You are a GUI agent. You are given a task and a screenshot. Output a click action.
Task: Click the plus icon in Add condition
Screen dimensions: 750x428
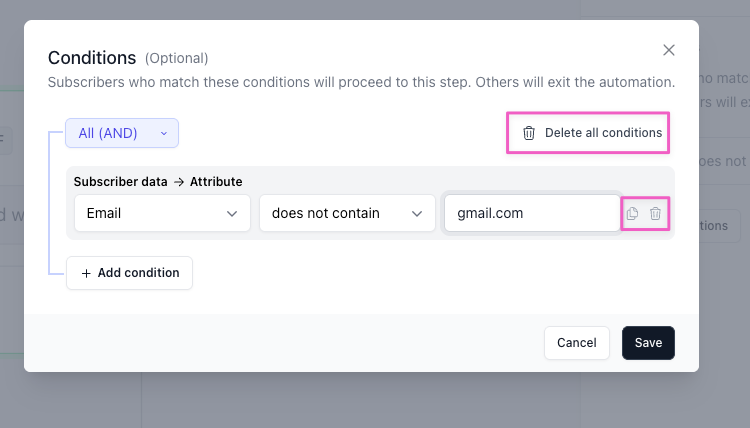86,273
